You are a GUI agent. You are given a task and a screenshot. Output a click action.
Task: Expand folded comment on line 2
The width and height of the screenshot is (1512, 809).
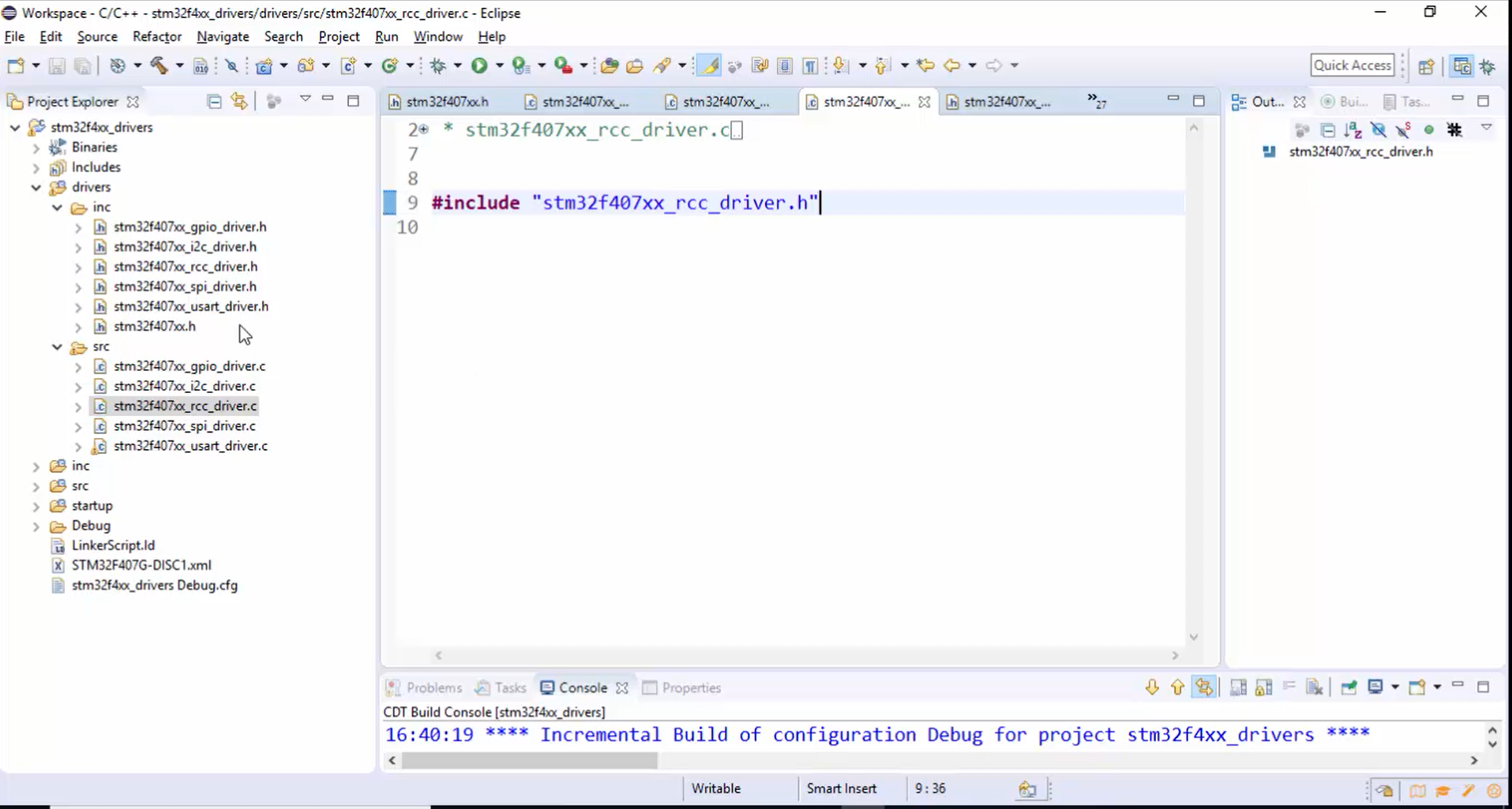point(423,129)
